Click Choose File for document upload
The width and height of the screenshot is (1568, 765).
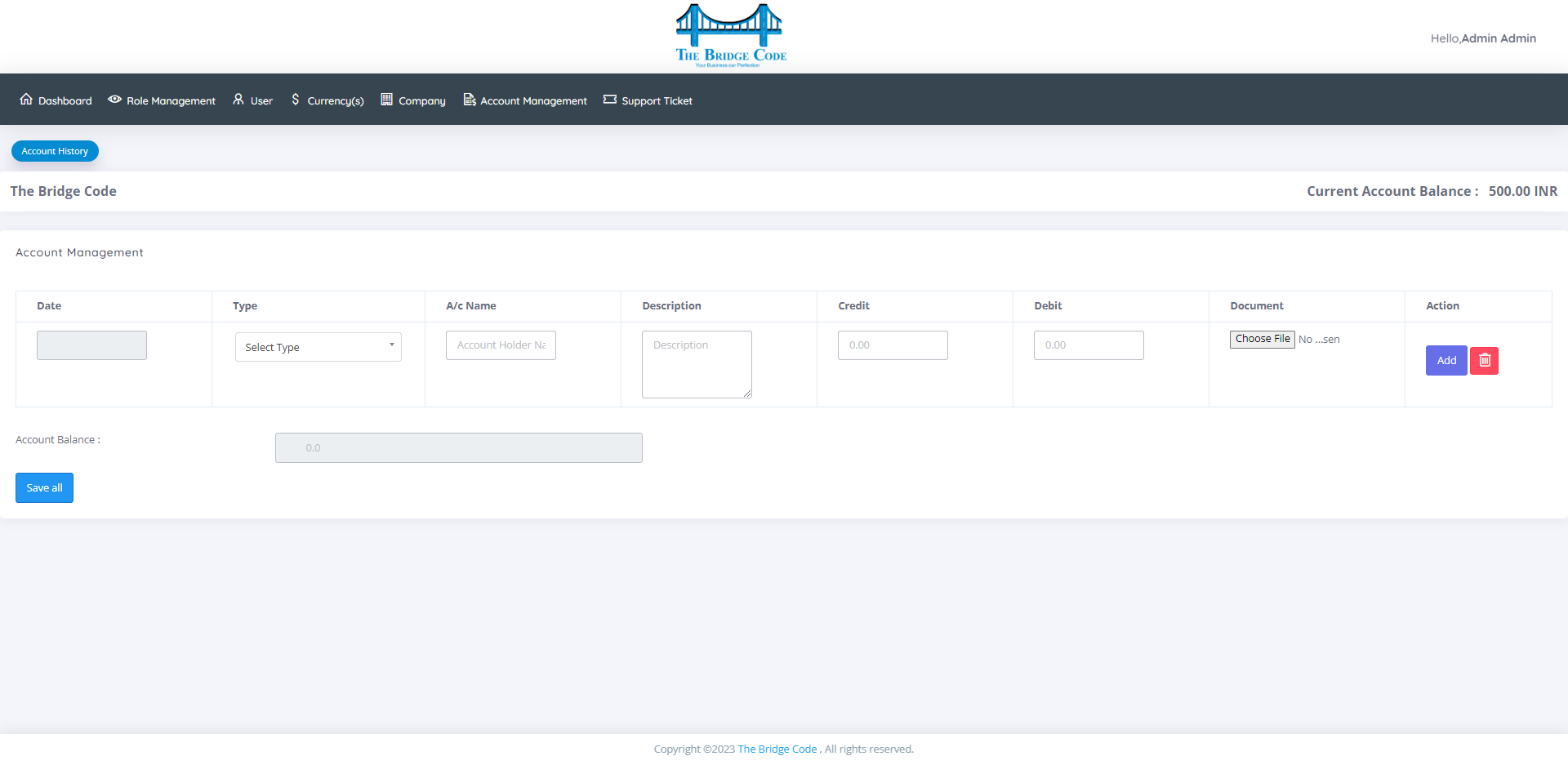1263,339
